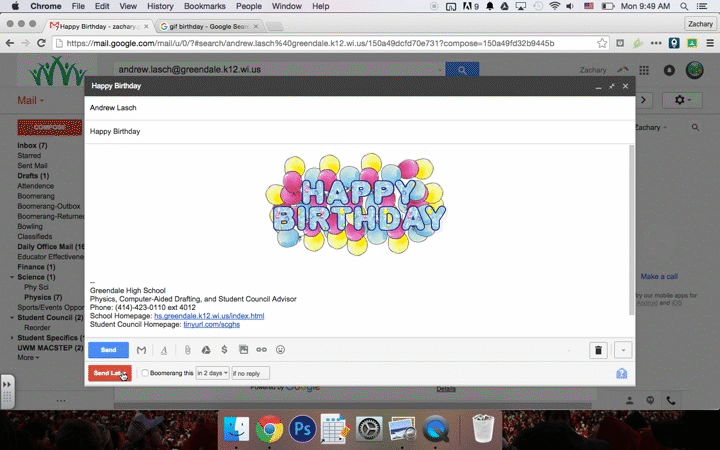Discard draft with the trash icon

point(598,350)
